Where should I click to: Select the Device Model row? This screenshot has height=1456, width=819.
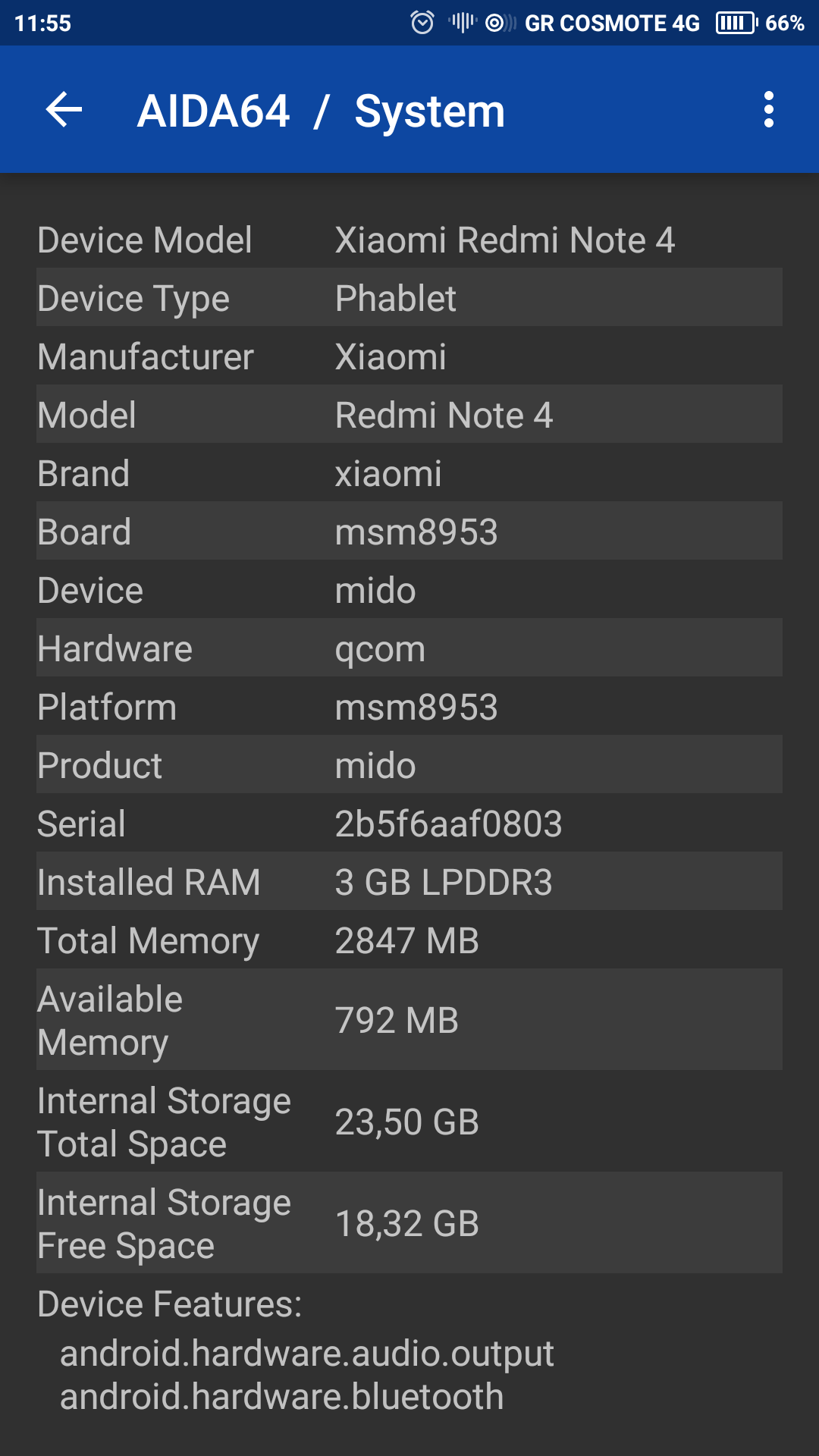tap(409, 240)
